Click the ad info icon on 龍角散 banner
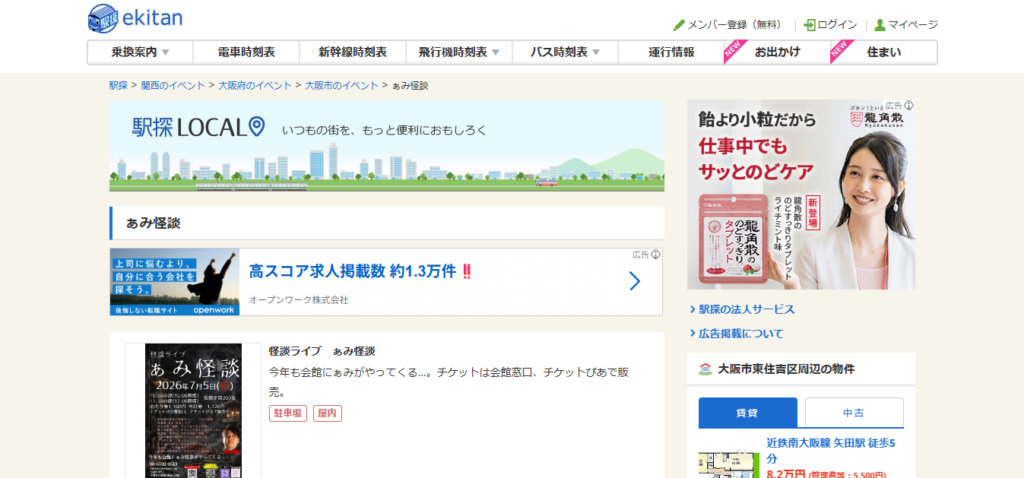 909,105
